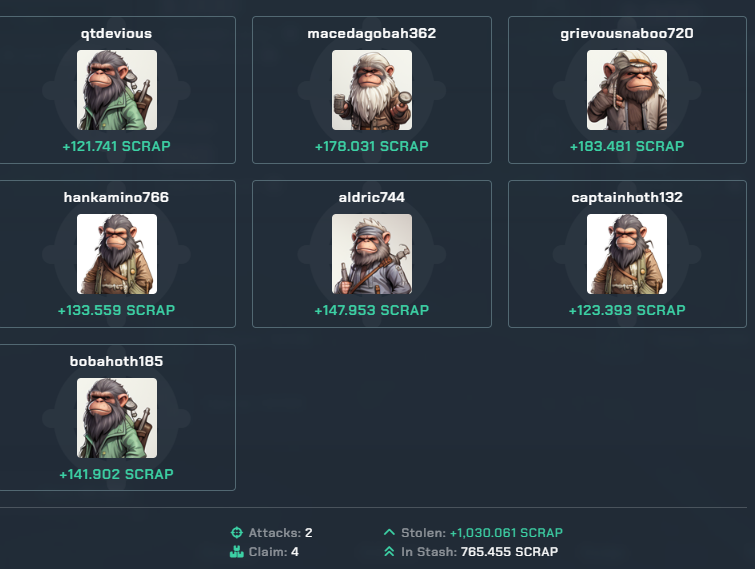Click the In Stash double chevron icon
This screenshot has width=755, height=569.
(389, 552)
